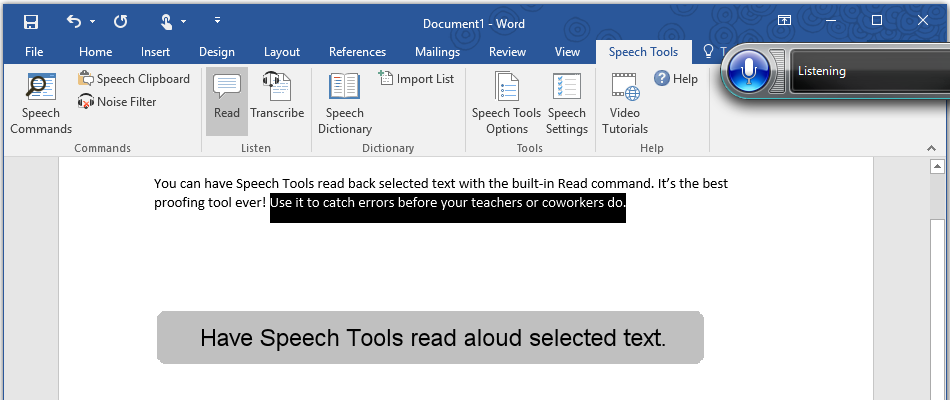Open Video Tutorials
Viewport: 950px width, 400px height.
click(x=625, y=103)
